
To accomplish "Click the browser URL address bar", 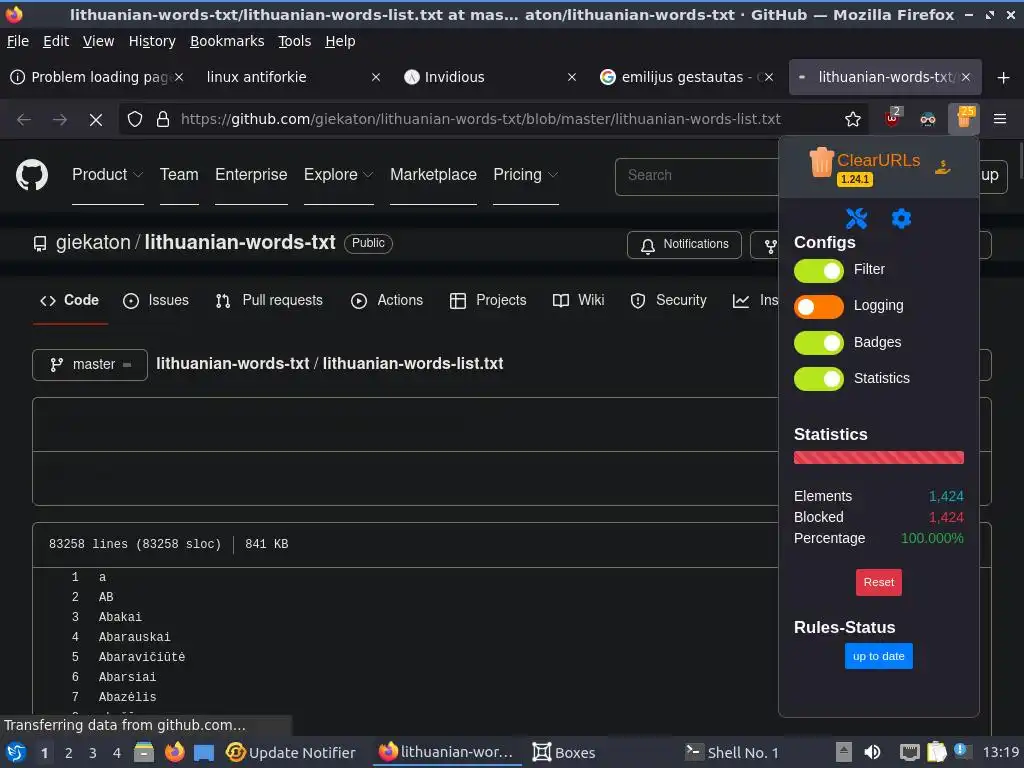I will (481, 119).
